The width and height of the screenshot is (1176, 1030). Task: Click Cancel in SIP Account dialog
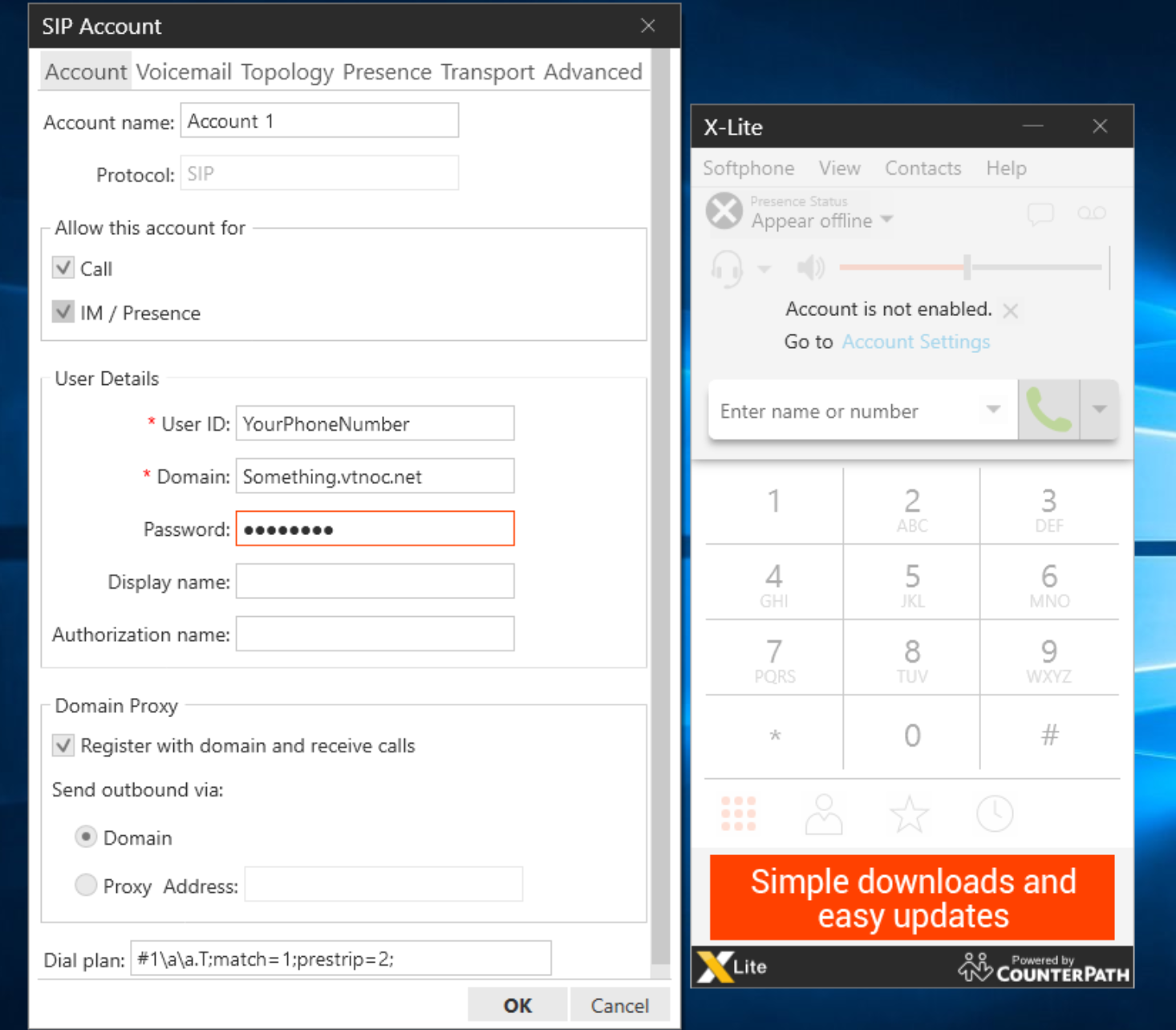click(x=619, y=1005)
